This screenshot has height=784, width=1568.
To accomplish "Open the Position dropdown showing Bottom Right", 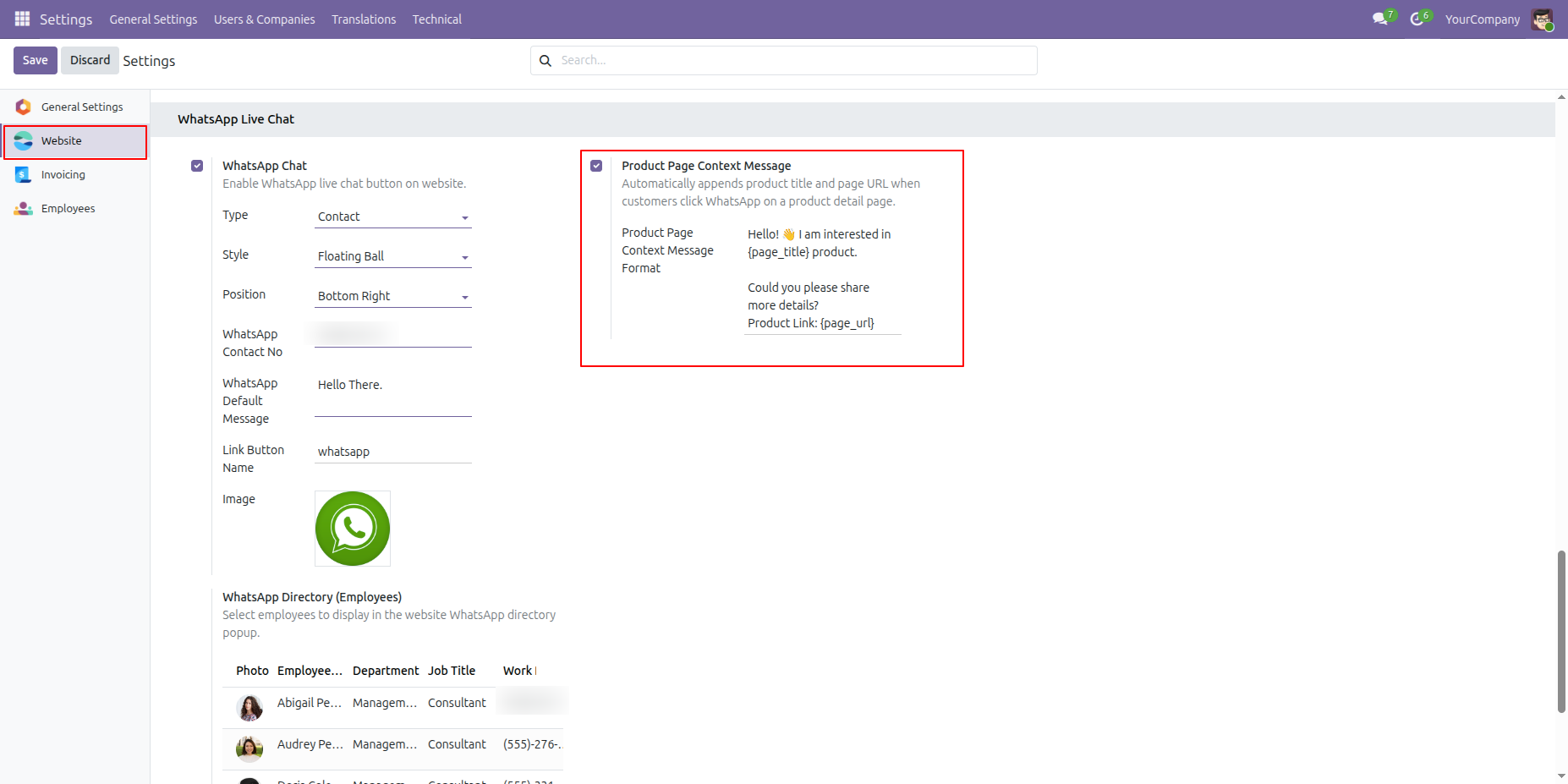I will click(x=392, y=296).
